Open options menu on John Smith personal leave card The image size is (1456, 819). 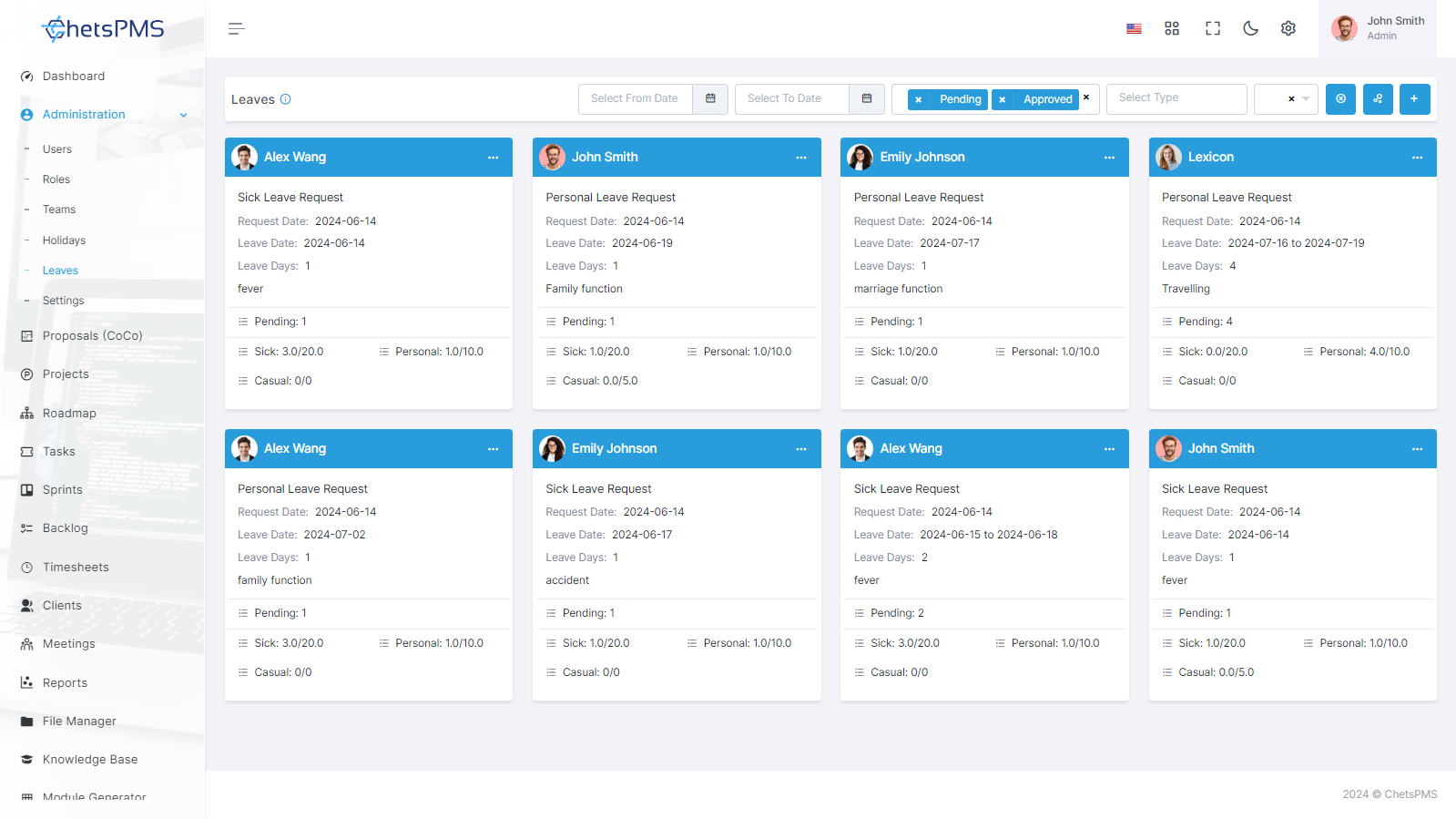[801, 158]
